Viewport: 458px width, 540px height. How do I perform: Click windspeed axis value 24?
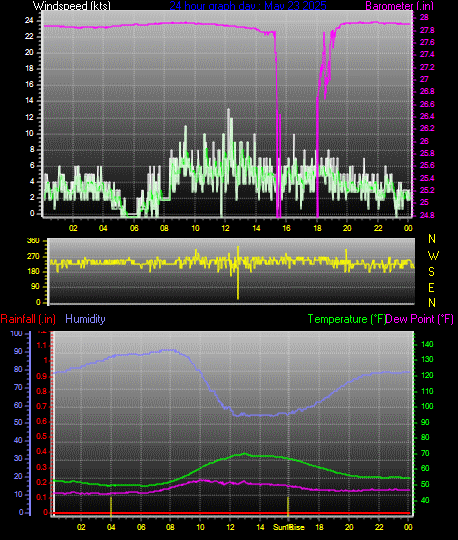pos(29,20)
